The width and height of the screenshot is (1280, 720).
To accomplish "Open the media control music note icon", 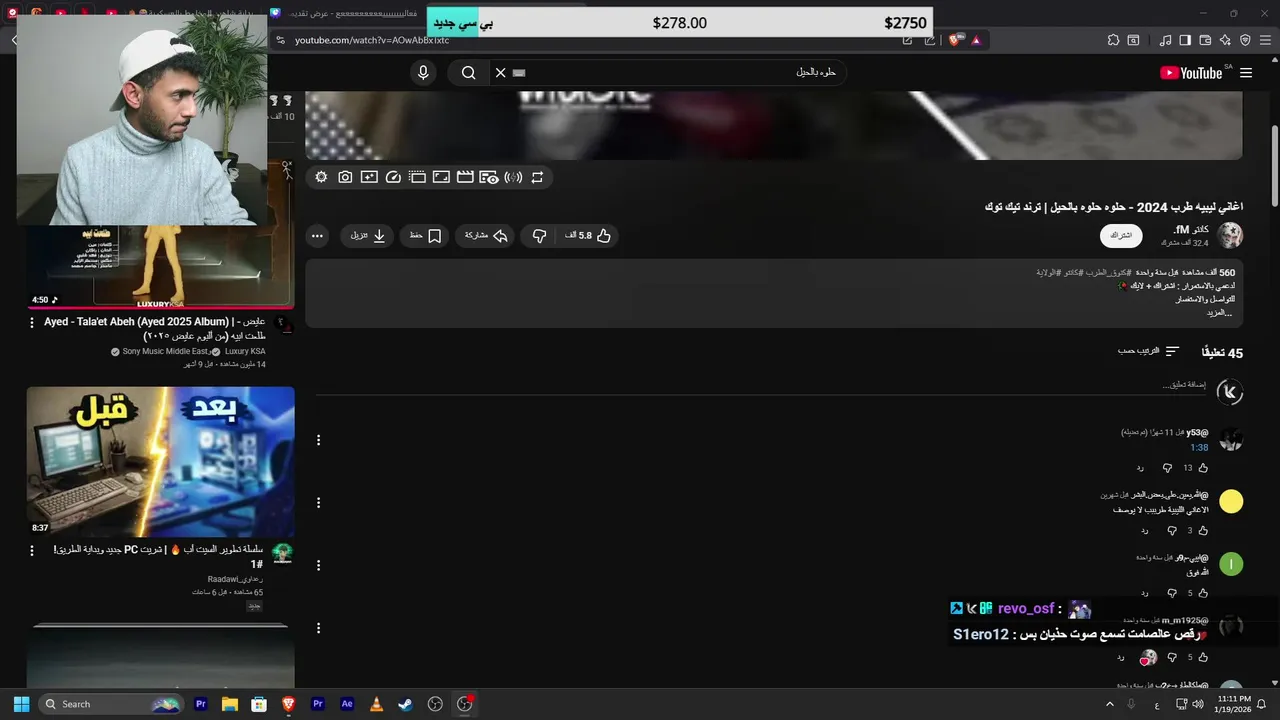I will click(1165, 40).
